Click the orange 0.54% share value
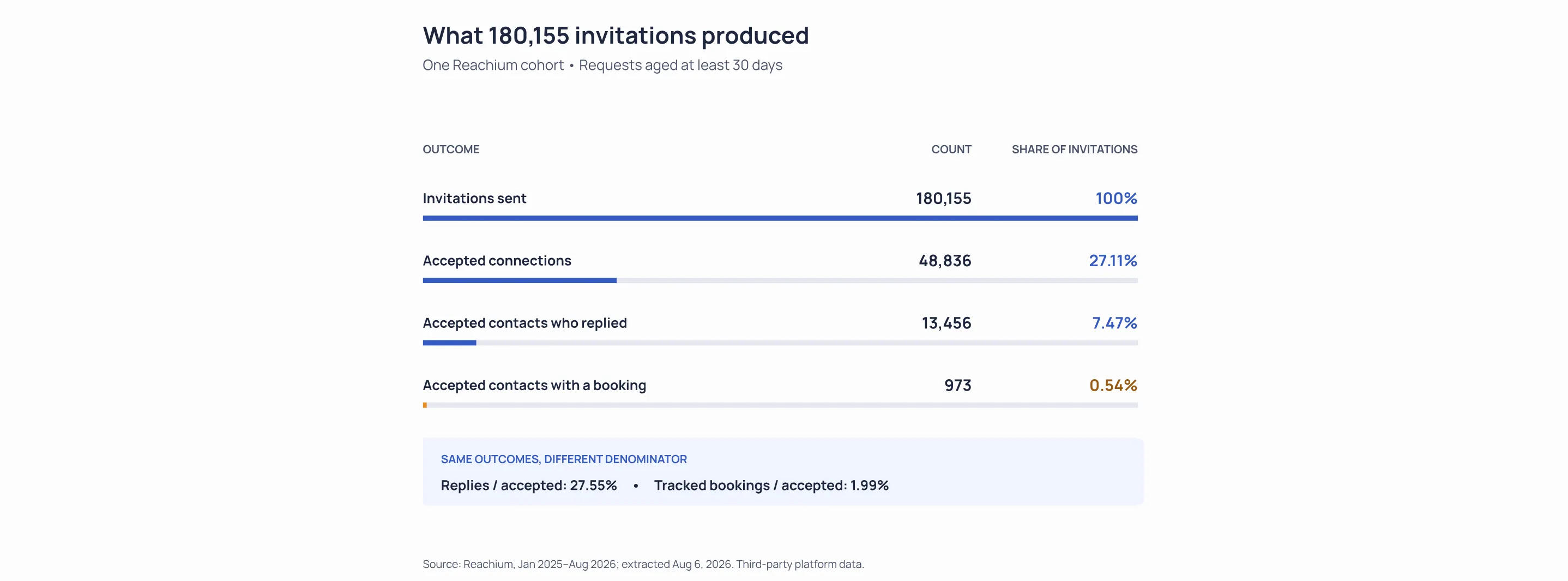The height and width of the screenshot is (581, 1568). tap(1113, 386)
